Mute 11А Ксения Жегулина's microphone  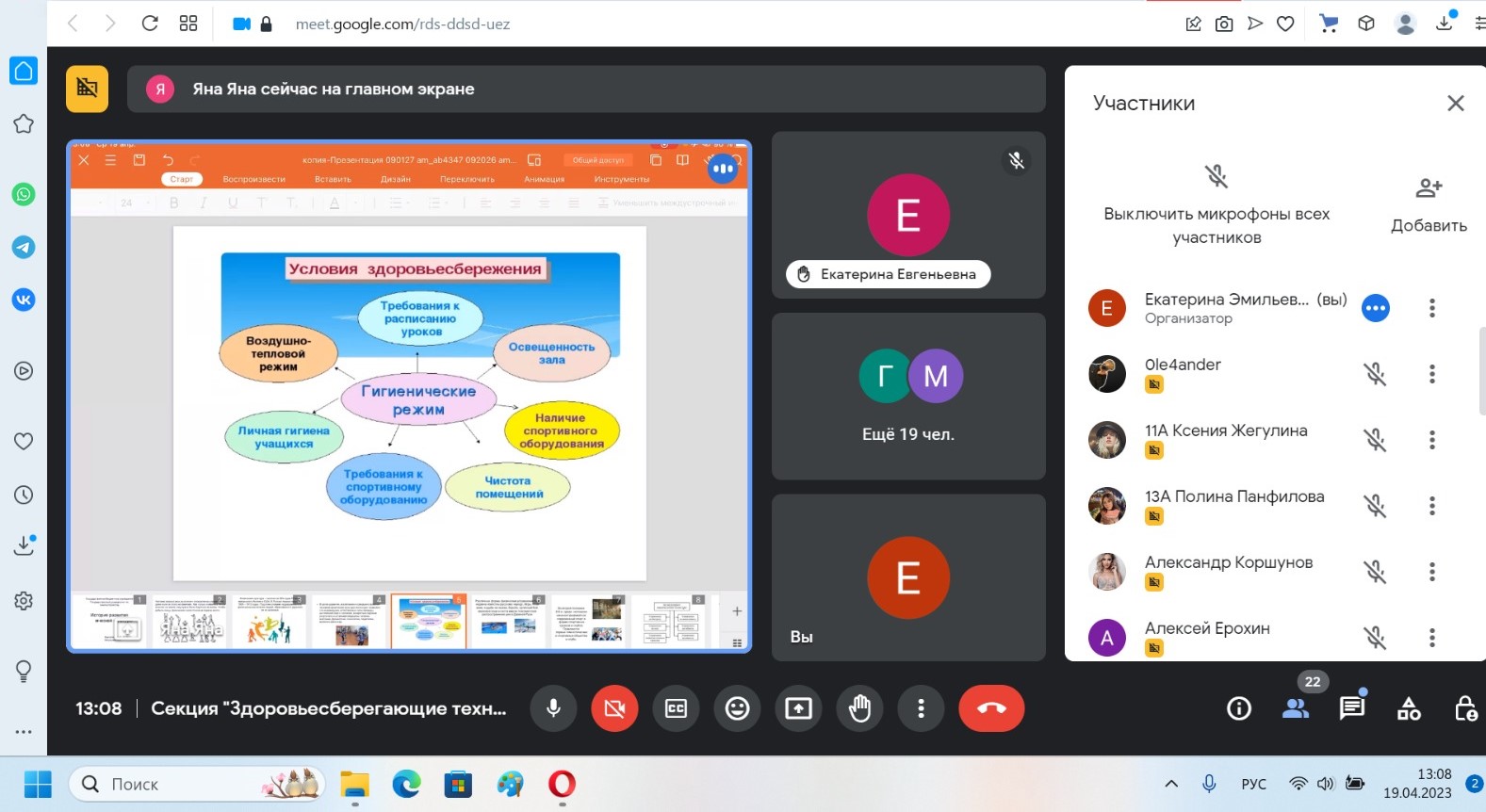1376,440
